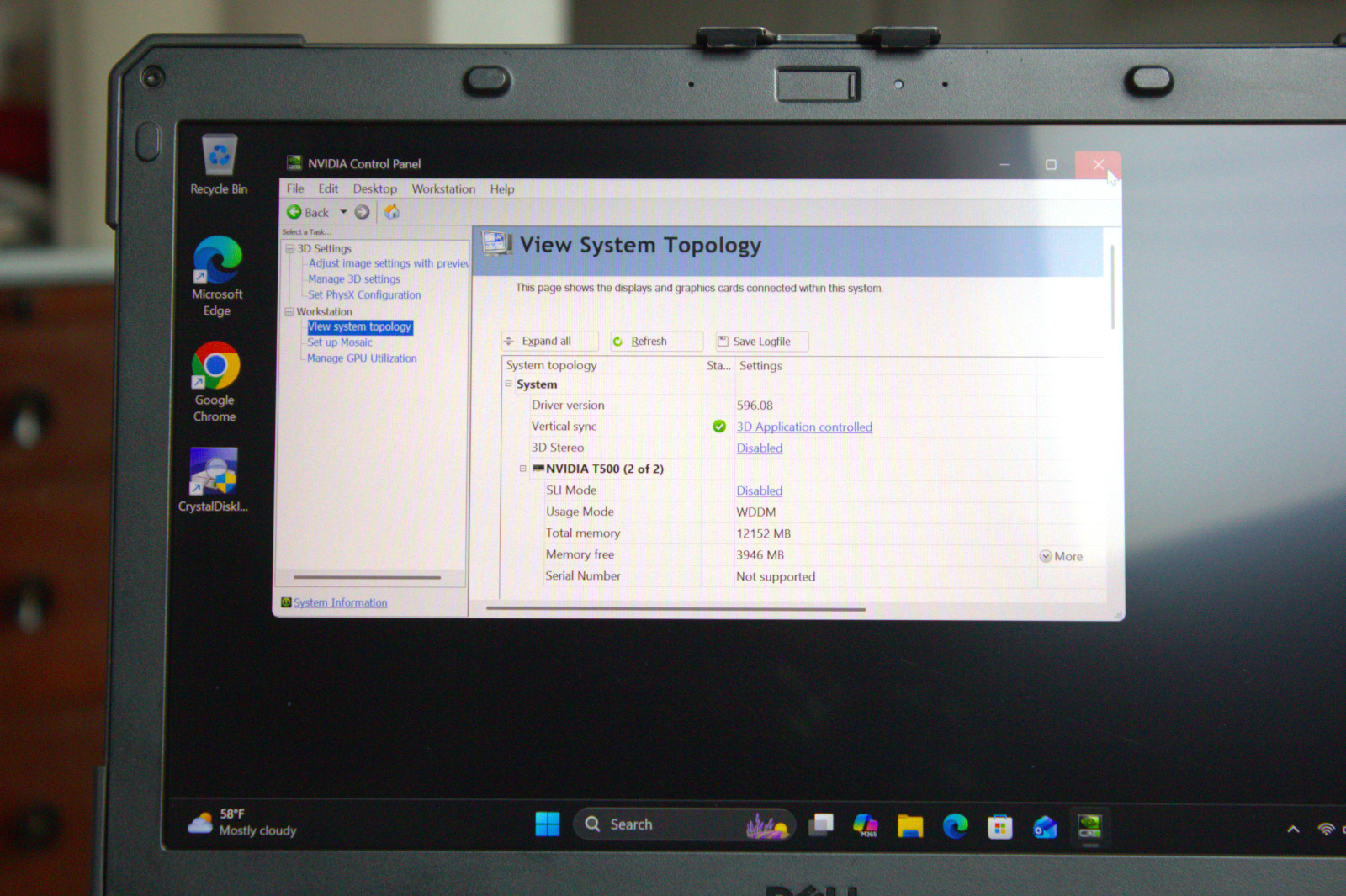
Task: Click the Expand all button
Action: [550, 341]
